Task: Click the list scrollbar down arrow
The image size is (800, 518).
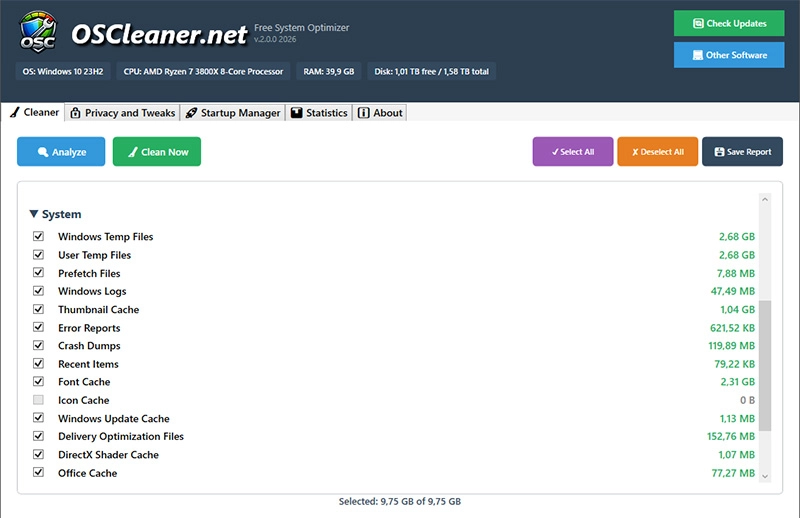Action: pyautogui.click(x=765, y=476)
